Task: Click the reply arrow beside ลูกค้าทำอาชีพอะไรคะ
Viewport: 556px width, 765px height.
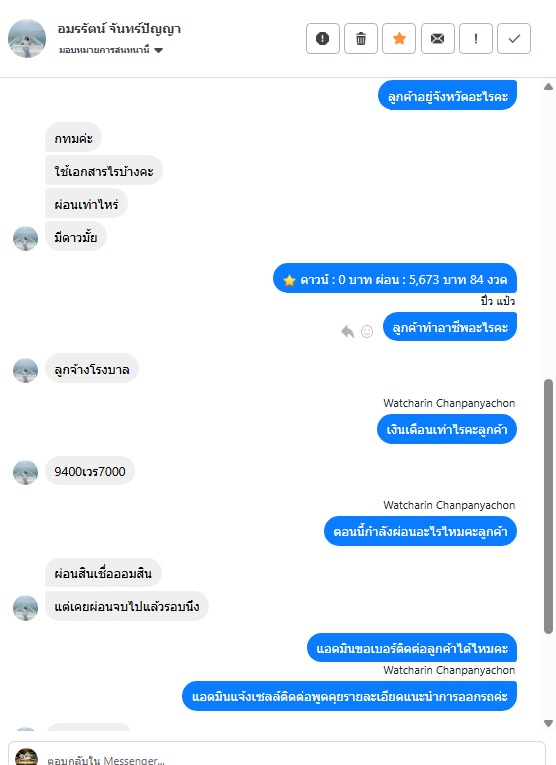Action: tap(347, 332)
